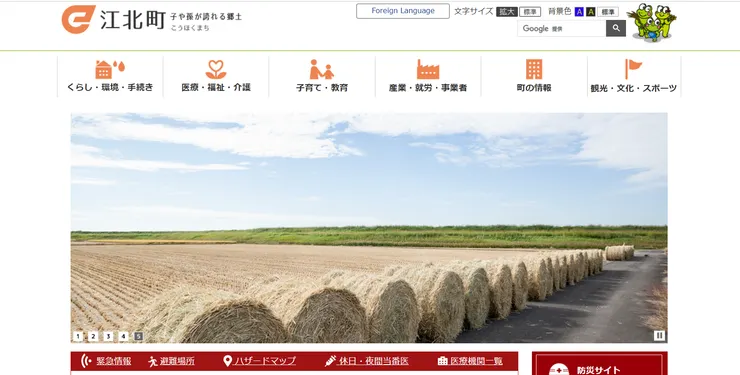The height and width of the screenshot is (375, 740).
Task: Choose the blue background color A
Action: (x=579, y=12)
